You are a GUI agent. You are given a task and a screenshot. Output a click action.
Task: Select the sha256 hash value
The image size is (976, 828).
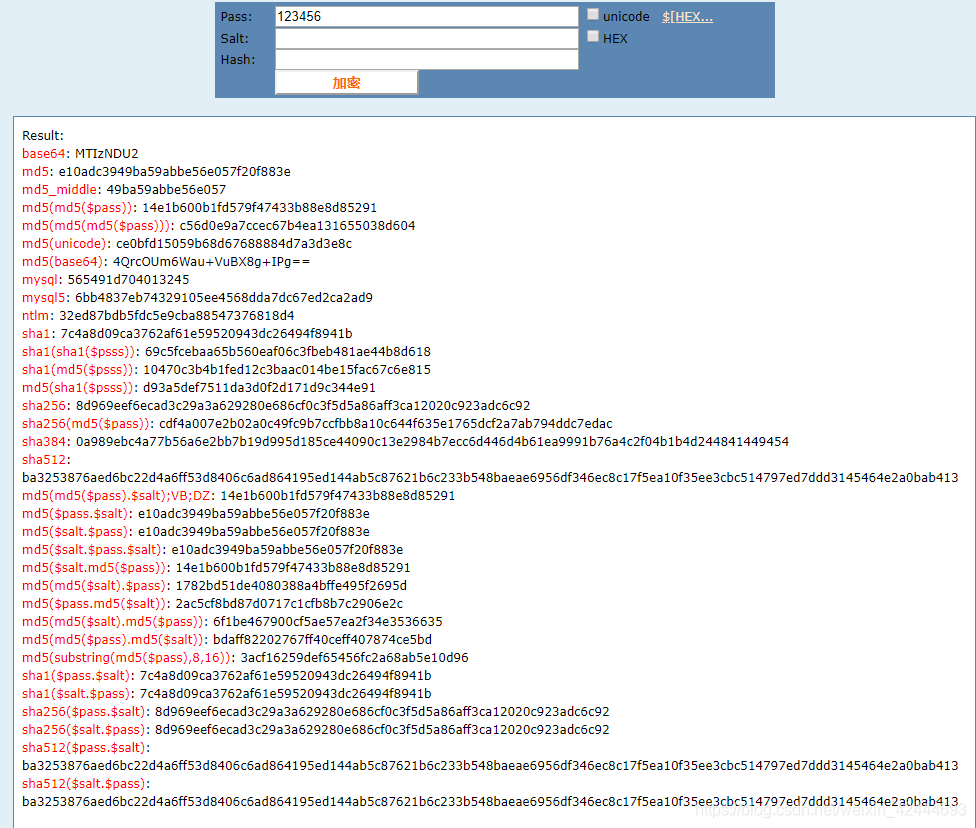pos(303,407)
